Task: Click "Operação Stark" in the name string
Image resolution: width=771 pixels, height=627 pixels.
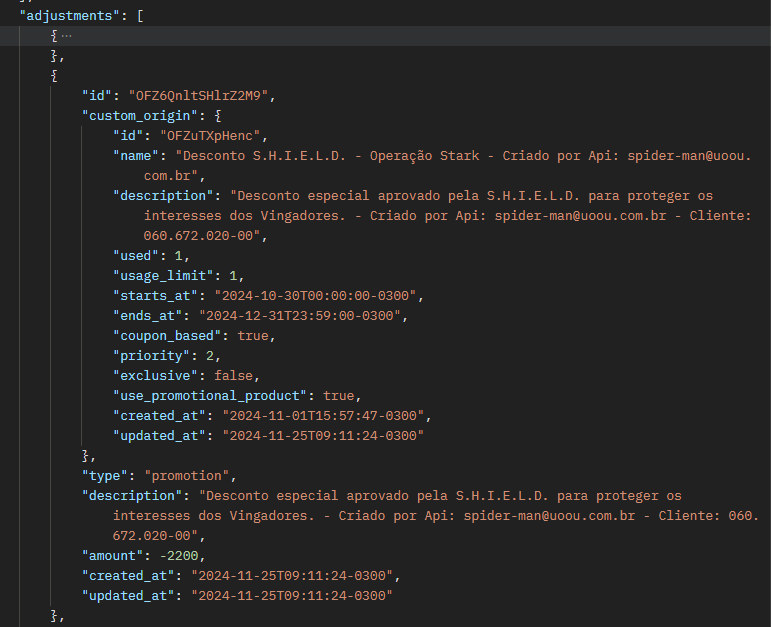Action: coord(424,156)
